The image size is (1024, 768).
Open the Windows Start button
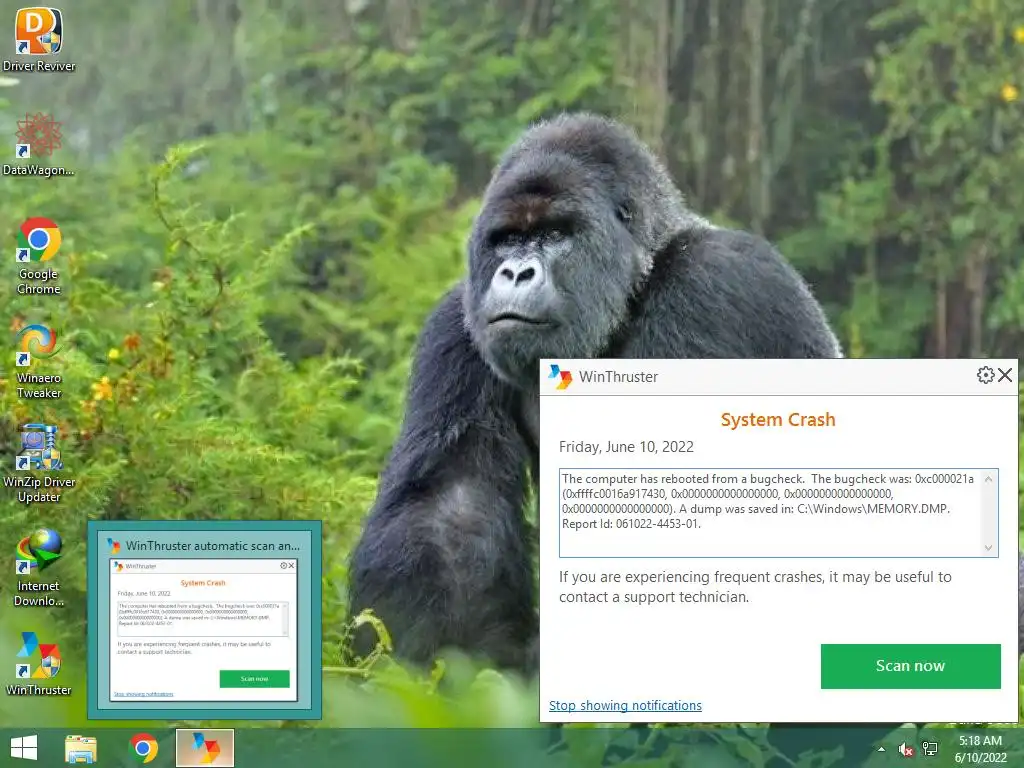pyautogui.click(x=24, y=748)
